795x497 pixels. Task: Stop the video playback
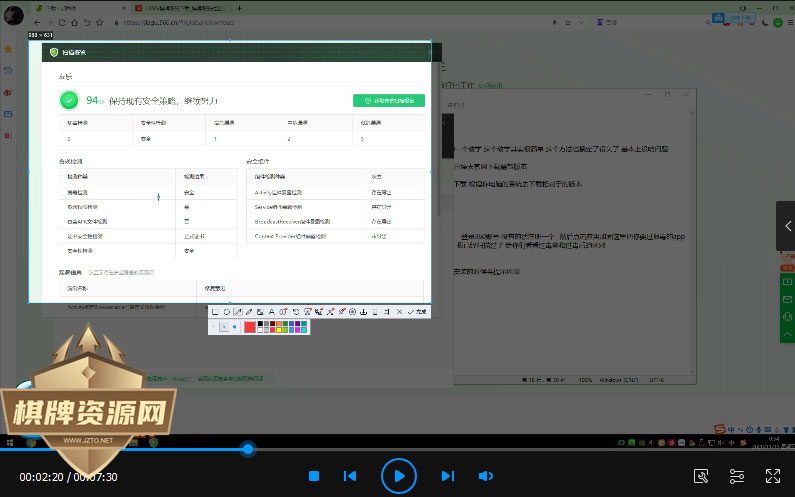coord(314,476)
